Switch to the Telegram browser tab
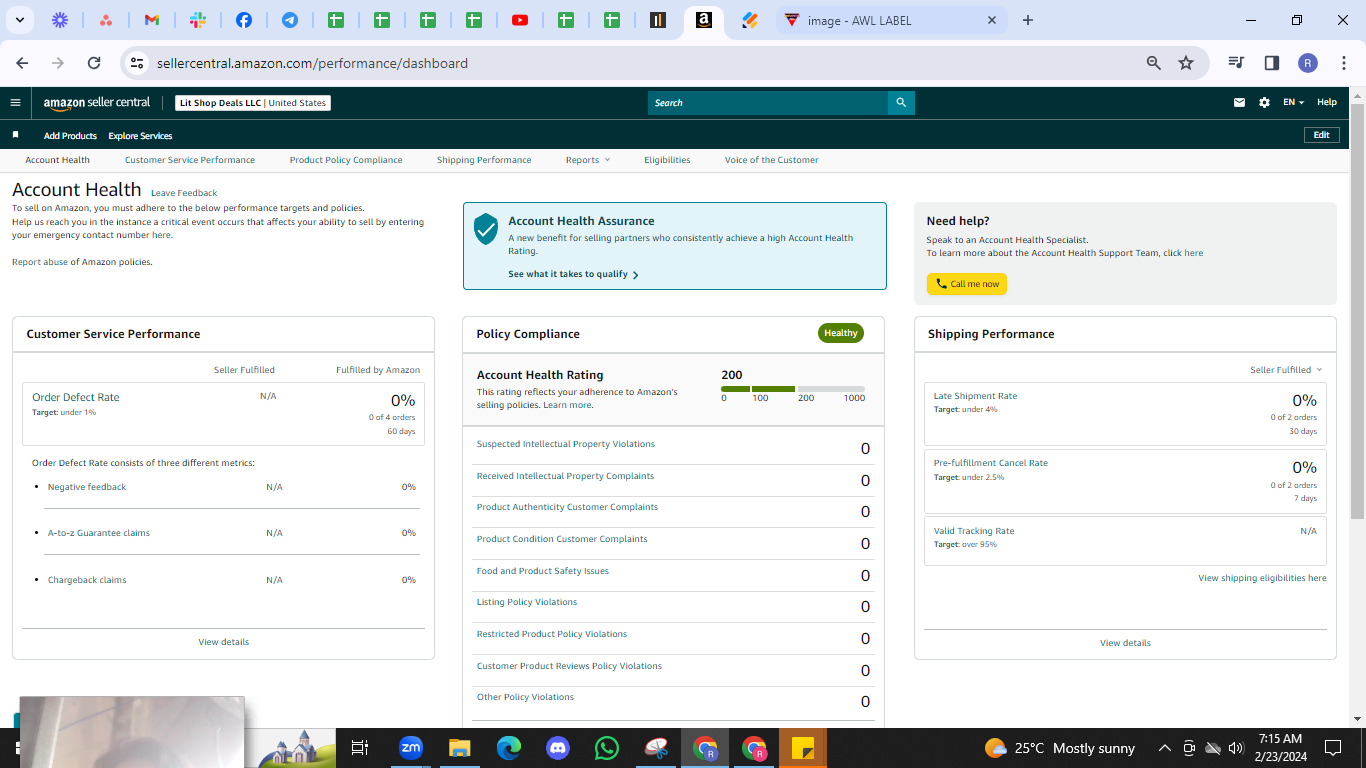1366x768 pixels. tap(289, 20)
